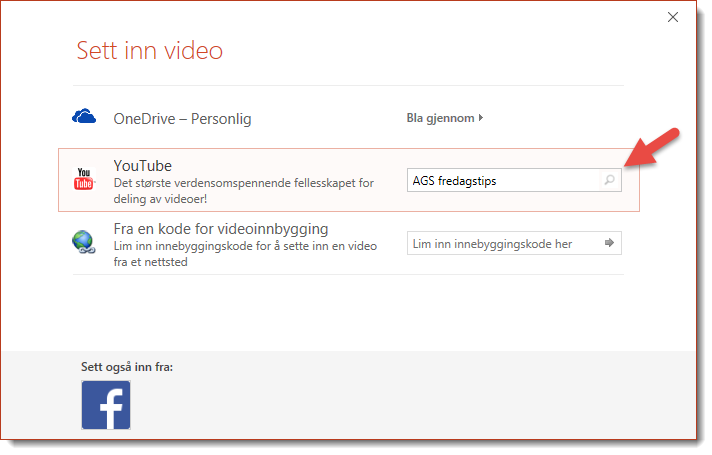Select the OneDrive – Personlig label
Viewport: 712px width, 455px height.
[x=182, y=119]
